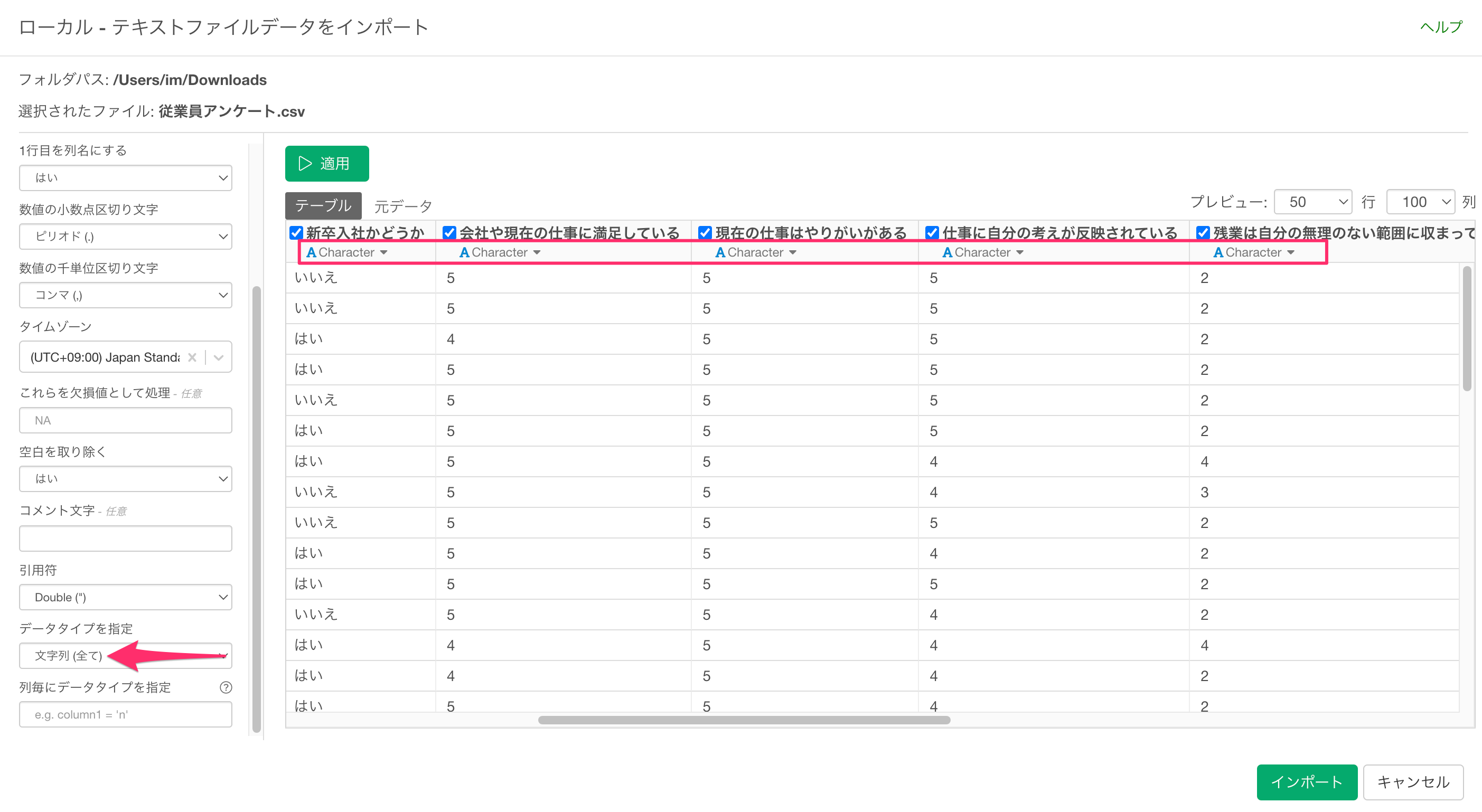The height and width of the screenshot is (812, 1482).
Task: Click the settings panel vertical scrollbar
Action: tap(257, 509)
